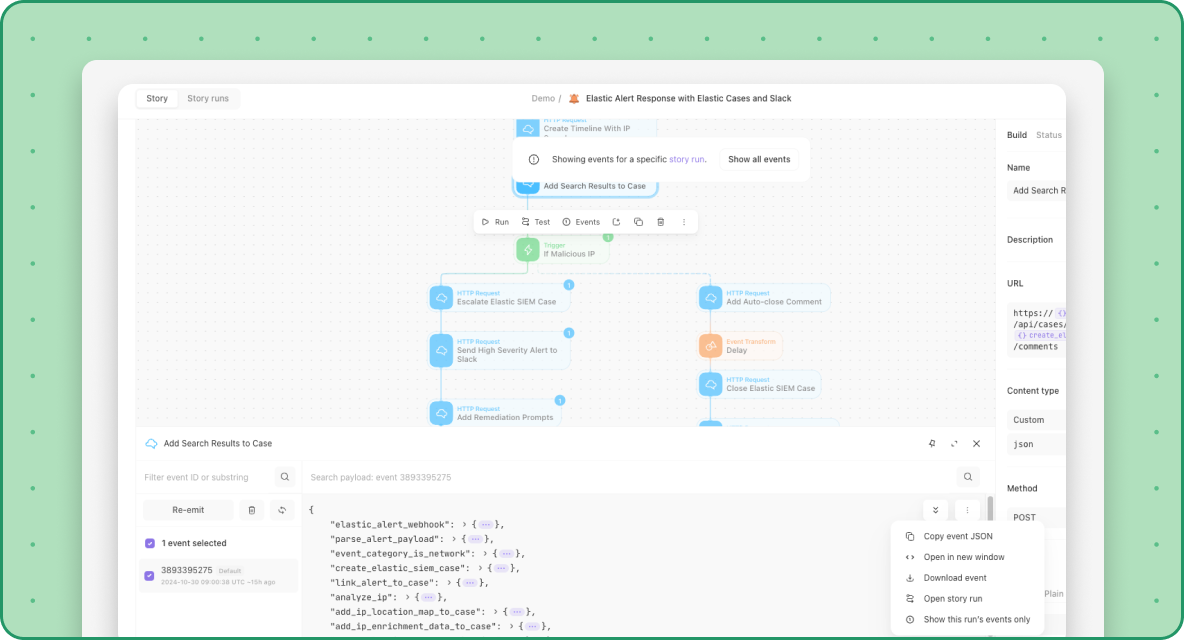Click the event count badge on If Malicious IP

point(608,238)
